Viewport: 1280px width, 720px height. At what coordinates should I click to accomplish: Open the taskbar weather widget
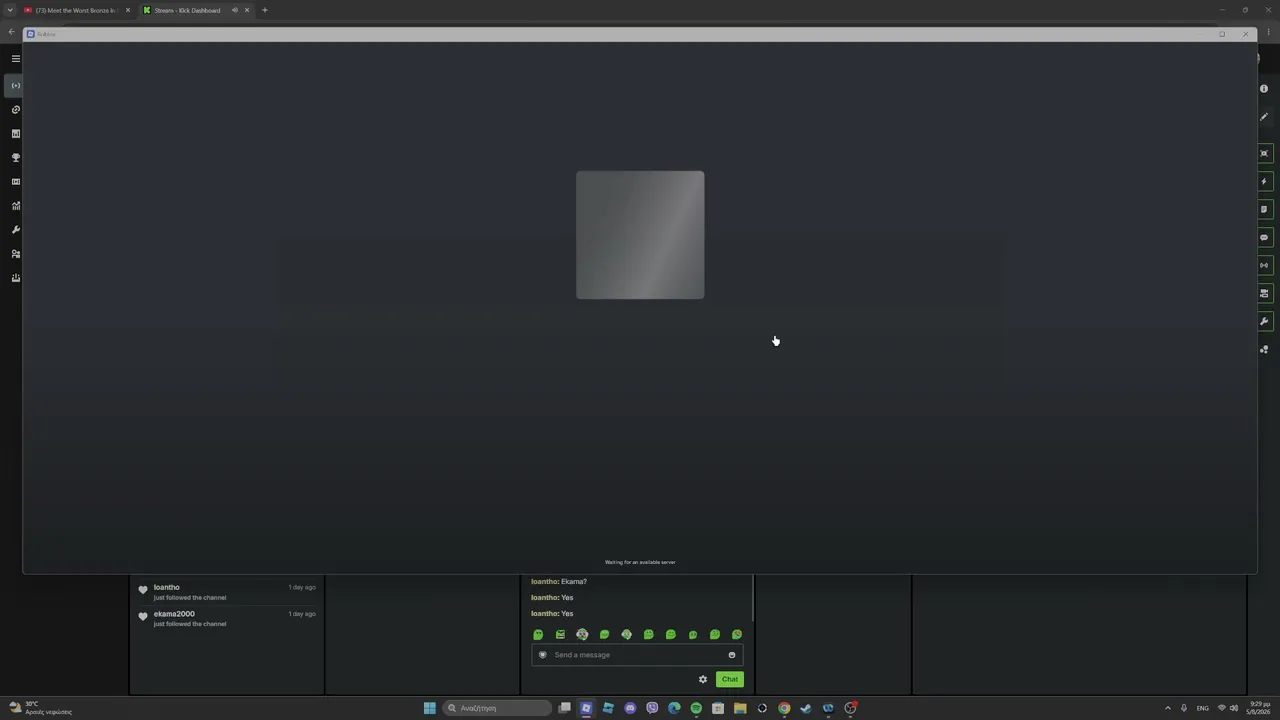[40, 708]
